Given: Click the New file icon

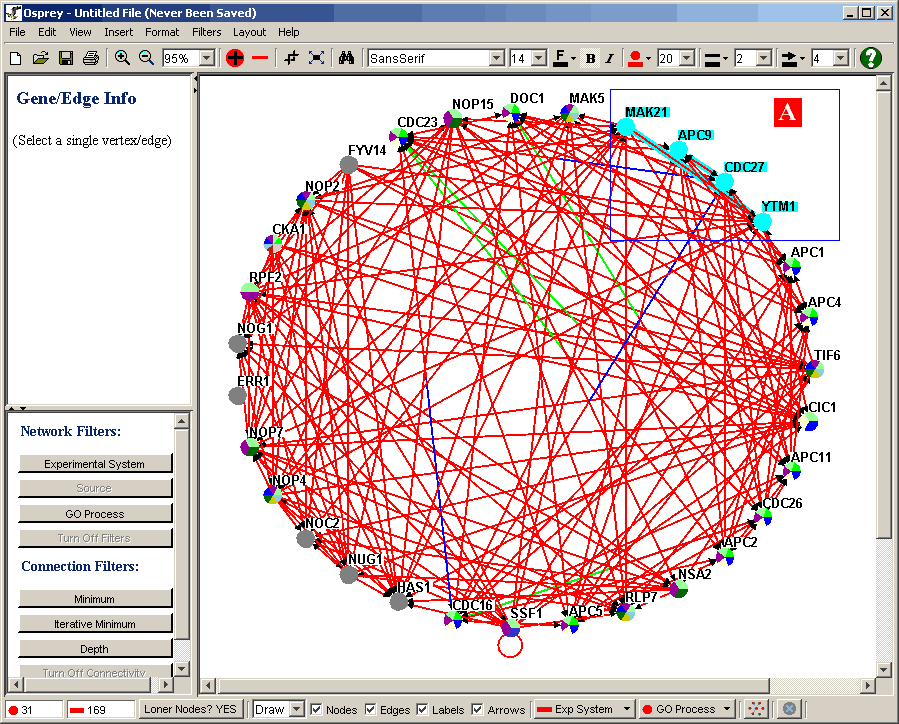Looking at the screenshot, I should point(15,58).
